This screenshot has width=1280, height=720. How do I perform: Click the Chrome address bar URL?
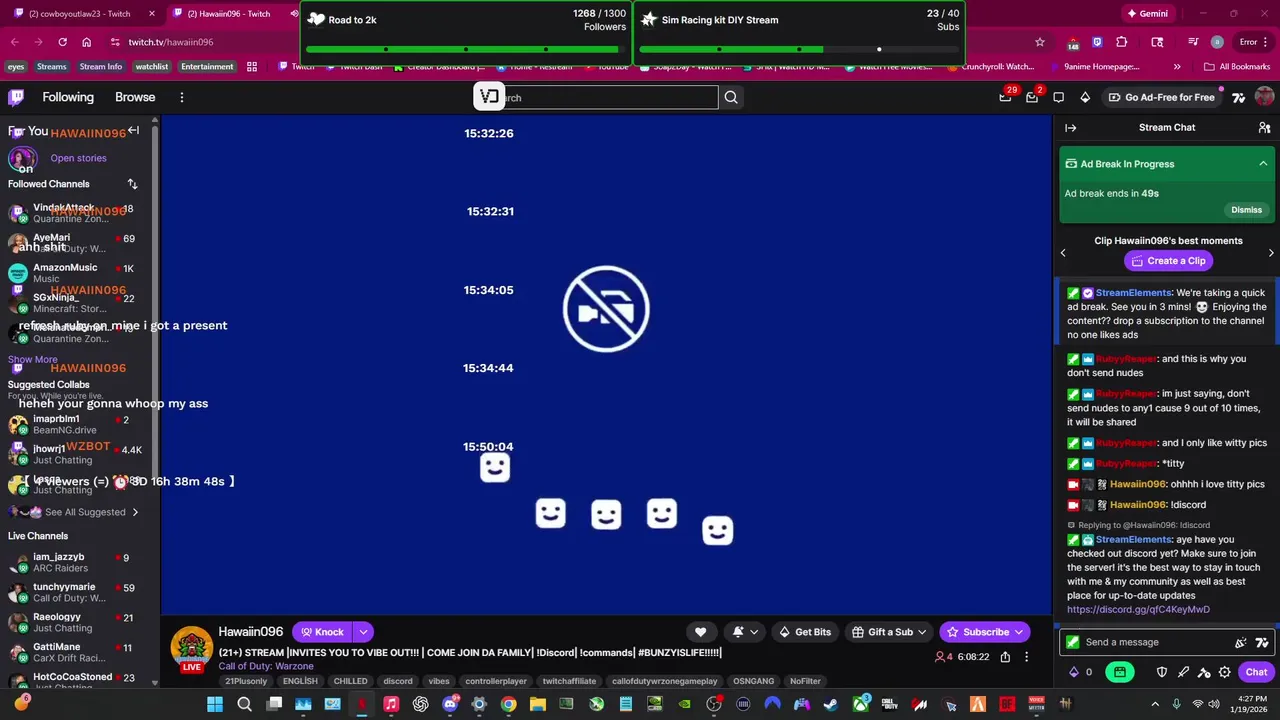tap(170, 42)
